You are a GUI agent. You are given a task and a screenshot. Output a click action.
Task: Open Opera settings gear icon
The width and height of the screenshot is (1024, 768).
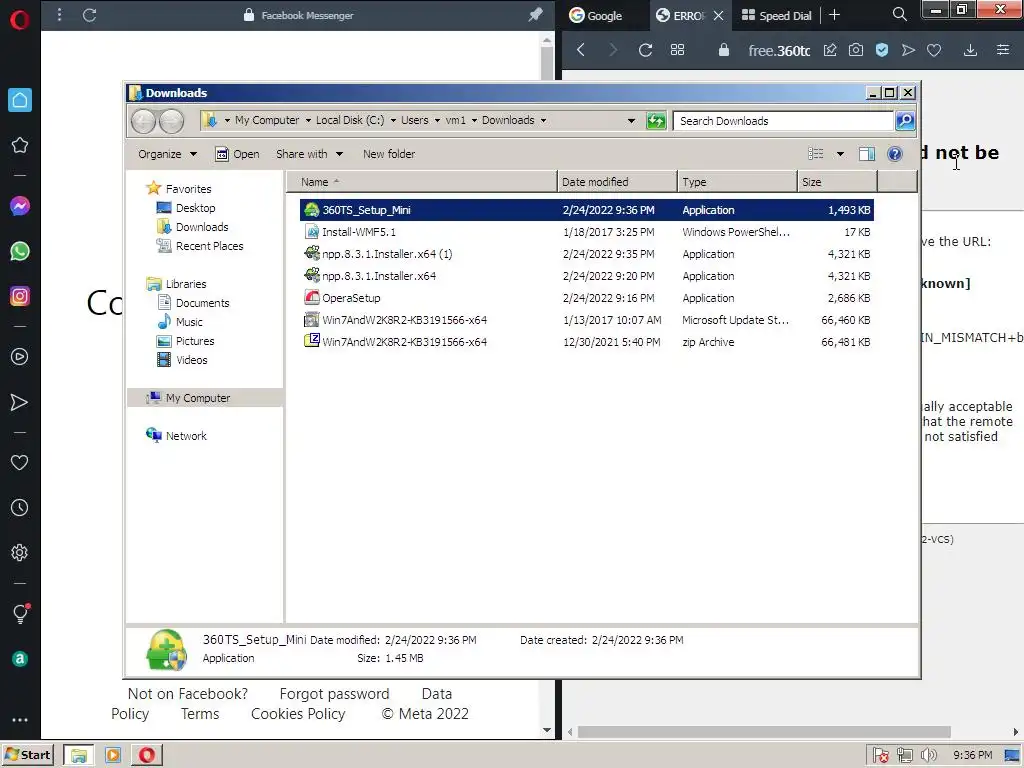click(x=20, y=552)
